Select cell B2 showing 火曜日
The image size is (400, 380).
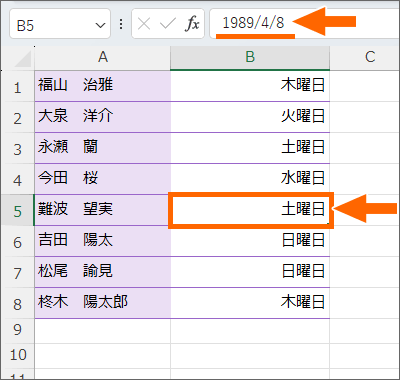click(250, 117)
